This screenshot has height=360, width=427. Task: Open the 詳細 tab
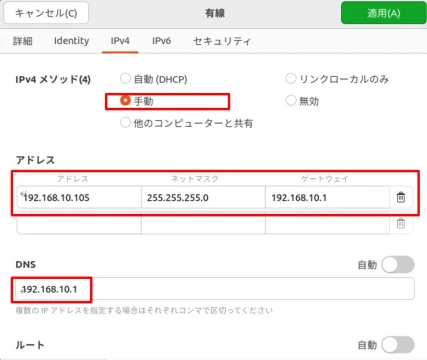[23, 41]
